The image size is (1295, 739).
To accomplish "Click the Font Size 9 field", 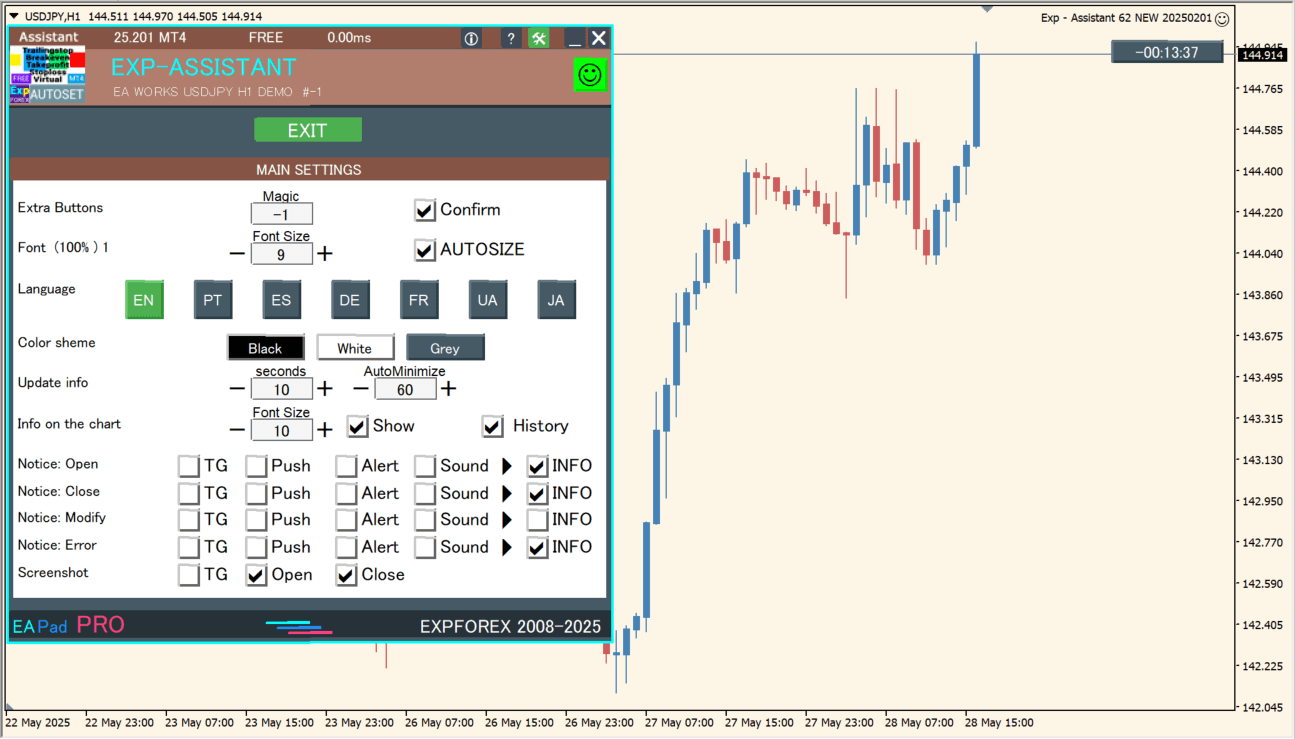I will click(x=282, y=254).
